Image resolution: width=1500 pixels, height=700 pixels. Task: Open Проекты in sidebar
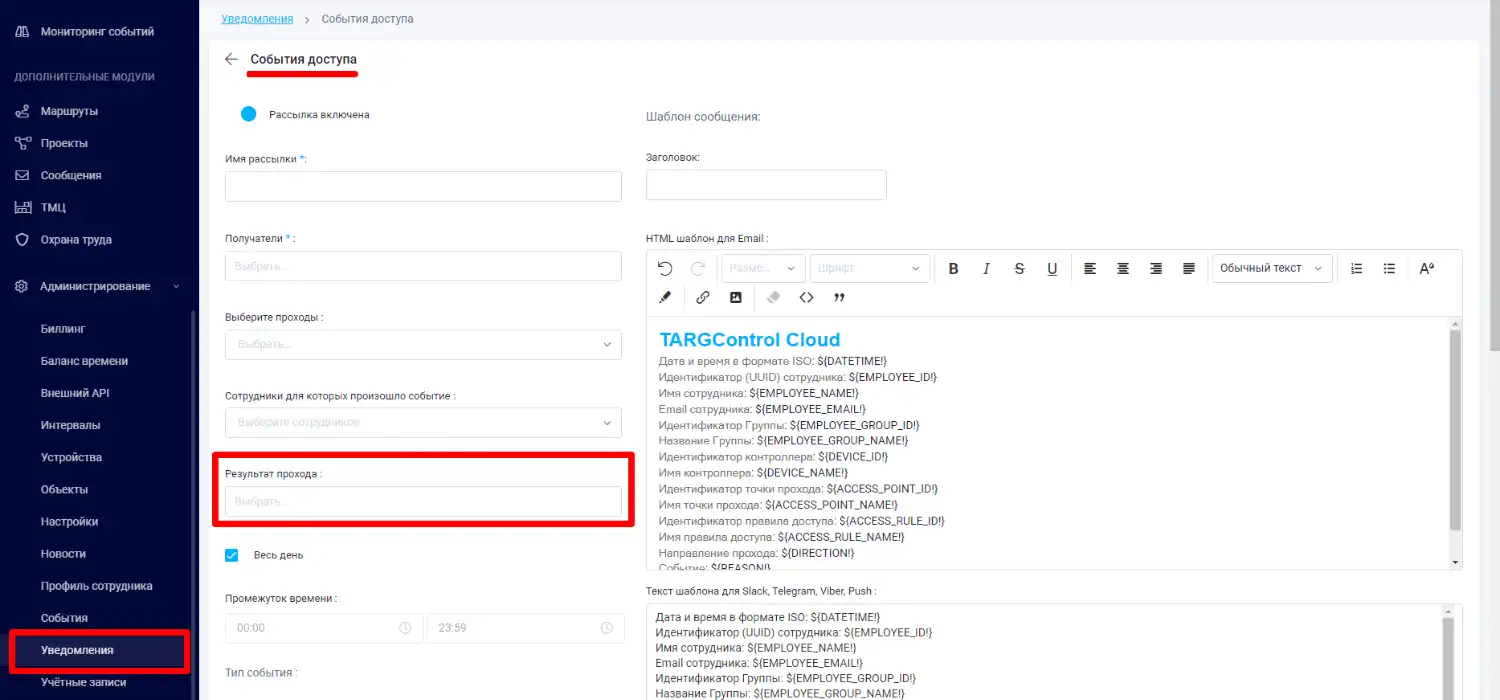pos(64,143)
